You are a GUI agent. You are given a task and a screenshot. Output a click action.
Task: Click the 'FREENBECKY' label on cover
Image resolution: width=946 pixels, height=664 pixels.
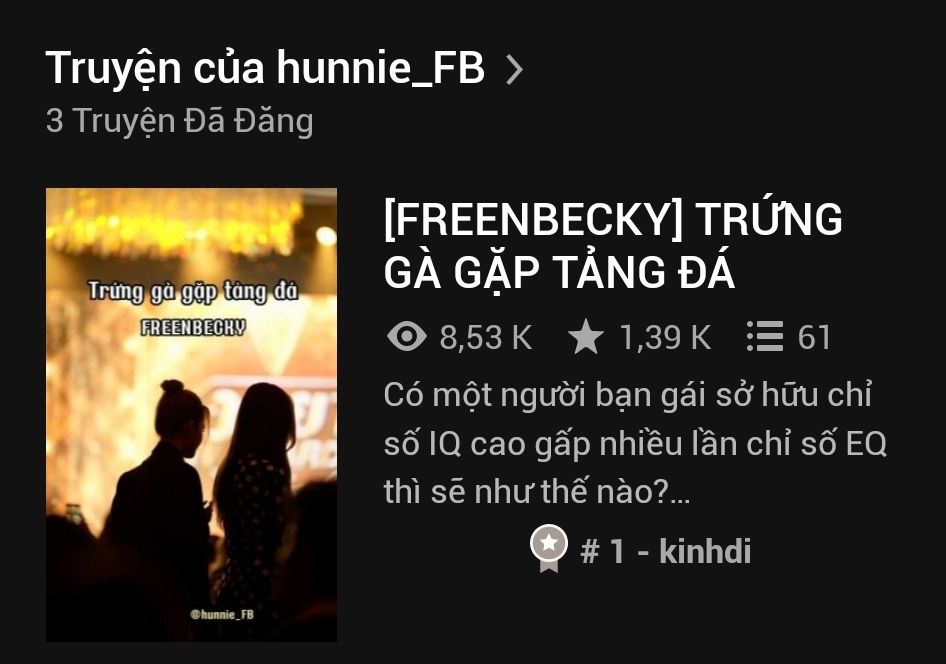(193, 327)
